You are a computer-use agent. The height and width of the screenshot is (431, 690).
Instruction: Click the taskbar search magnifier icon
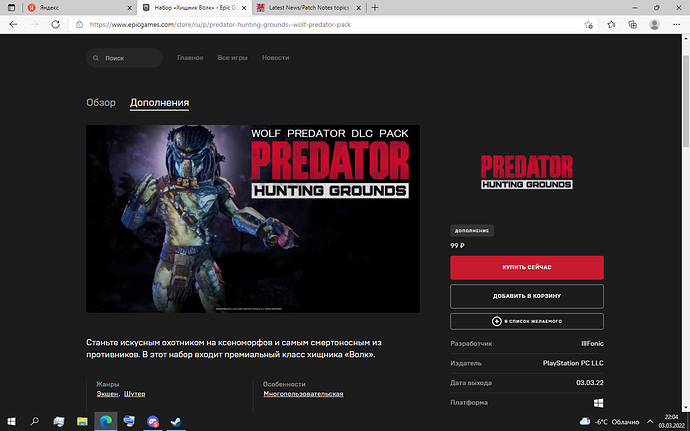click(36, 421)
